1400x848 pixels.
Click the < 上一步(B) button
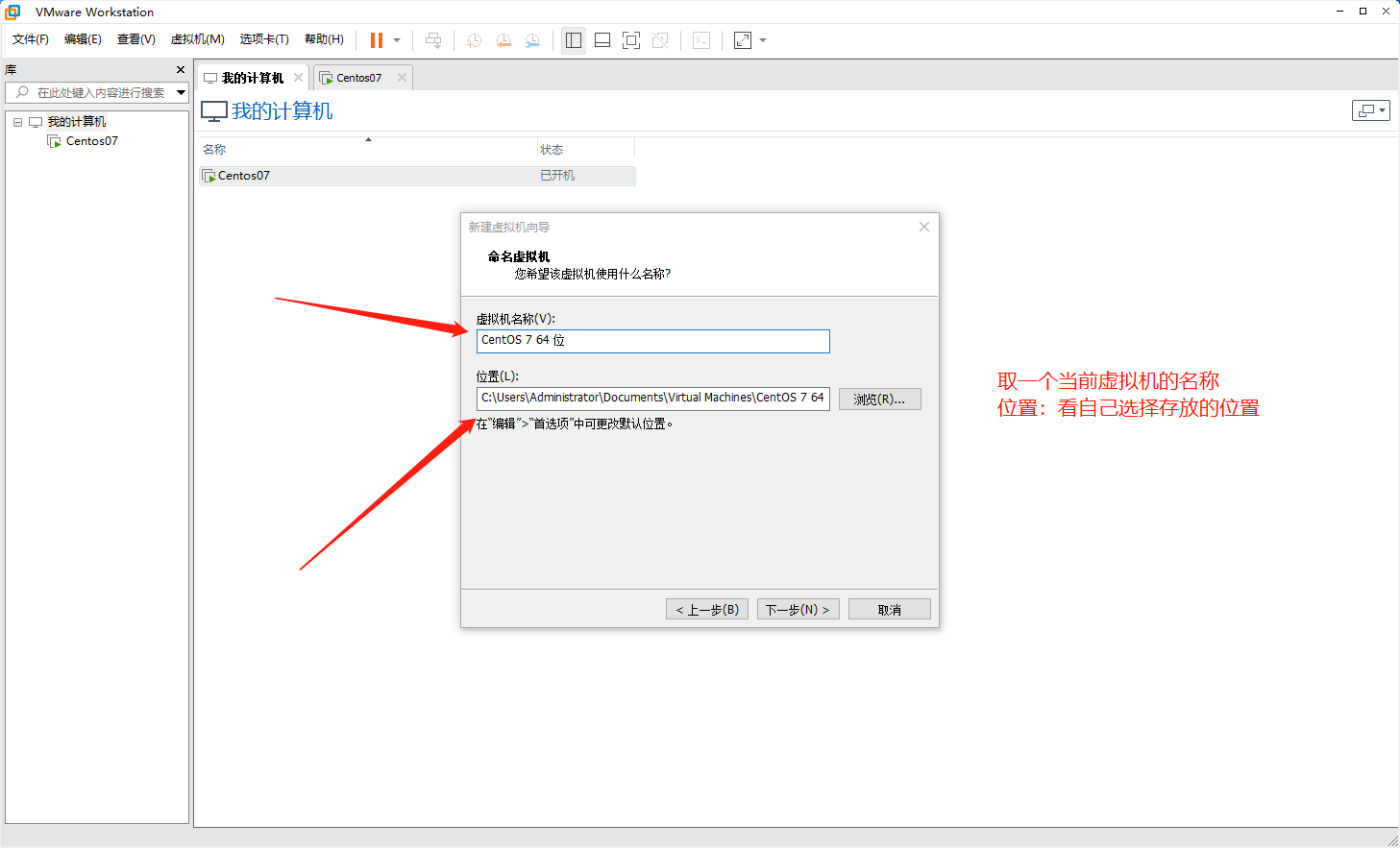coord(707,610)
